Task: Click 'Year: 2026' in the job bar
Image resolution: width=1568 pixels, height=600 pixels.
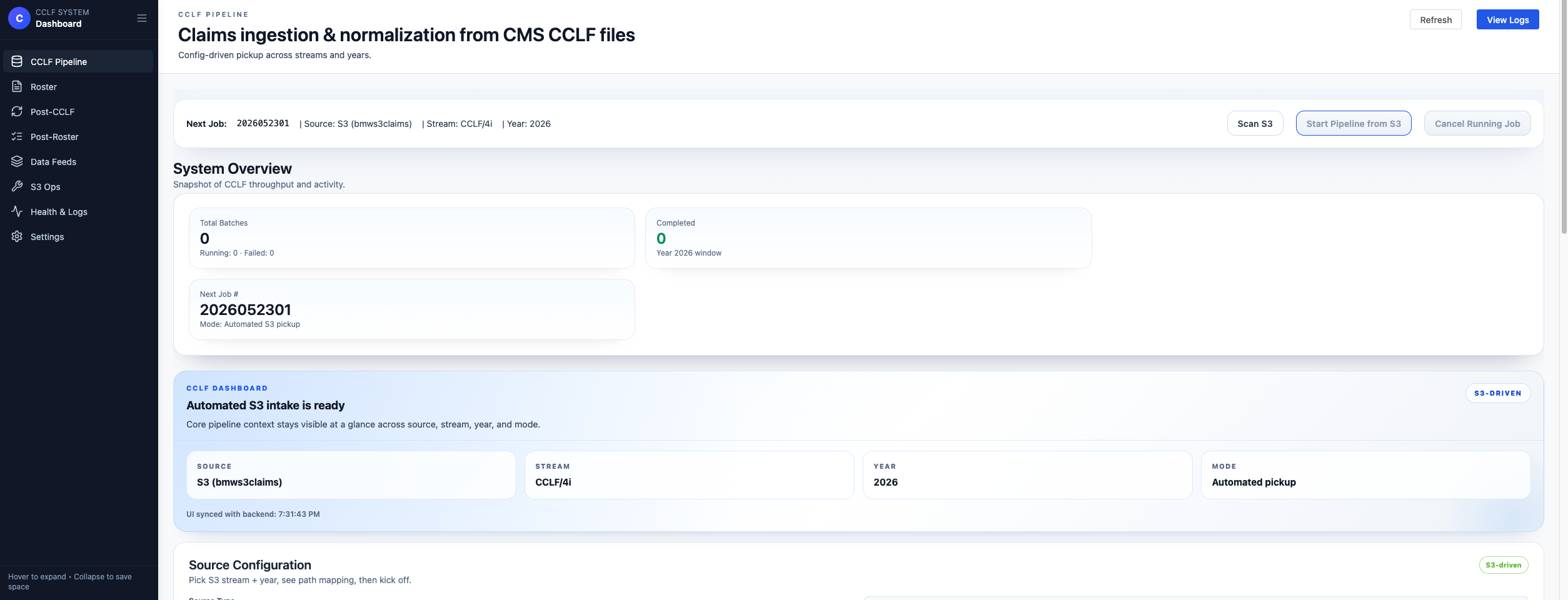Action: pyautogui.click(x=529, y=124)
